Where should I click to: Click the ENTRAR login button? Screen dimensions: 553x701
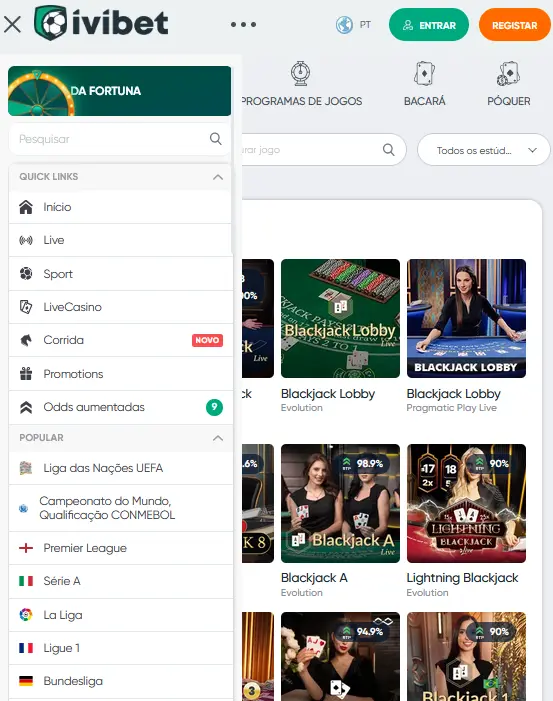[x=429, y=25]
